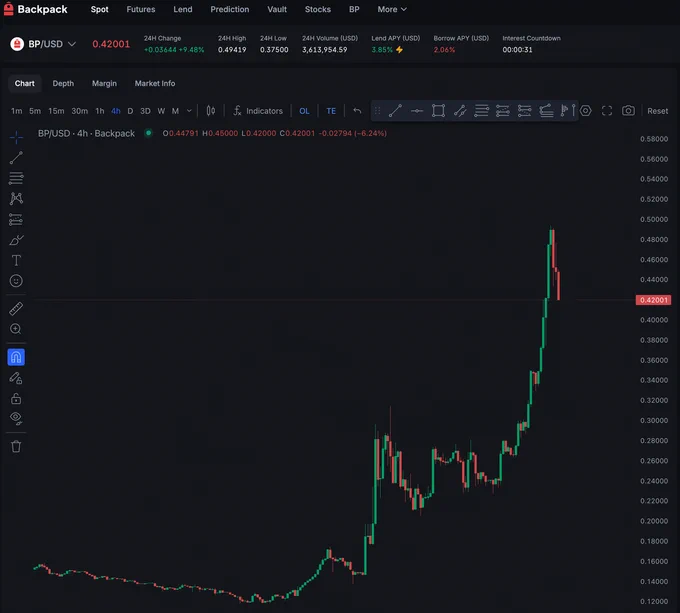Open the Indicators menu
Image resolution: width=680 pixels, height=613 pixels.
(x=258, y=111)
